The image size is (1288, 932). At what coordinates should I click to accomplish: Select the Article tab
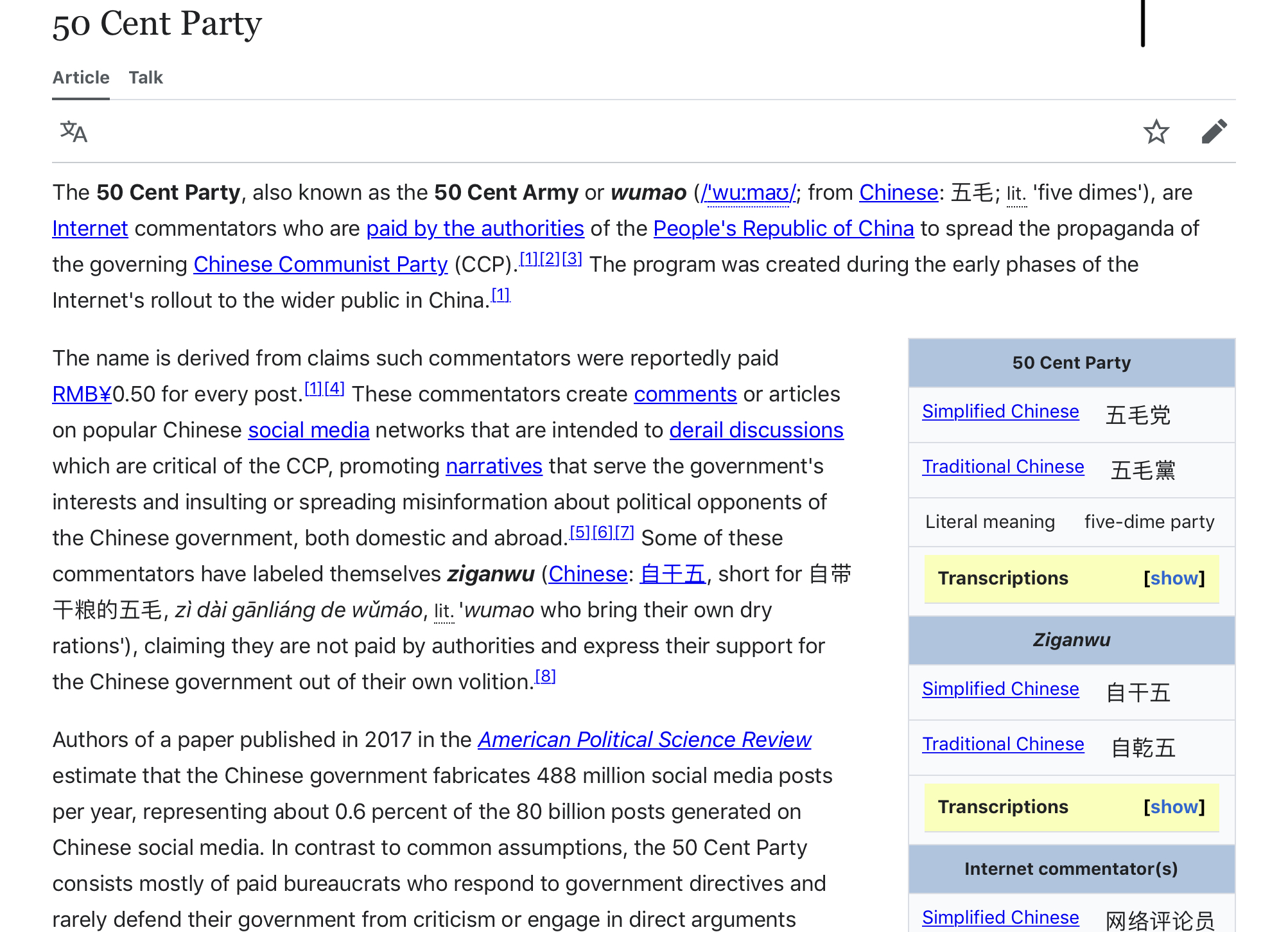(x=81, y=78)
